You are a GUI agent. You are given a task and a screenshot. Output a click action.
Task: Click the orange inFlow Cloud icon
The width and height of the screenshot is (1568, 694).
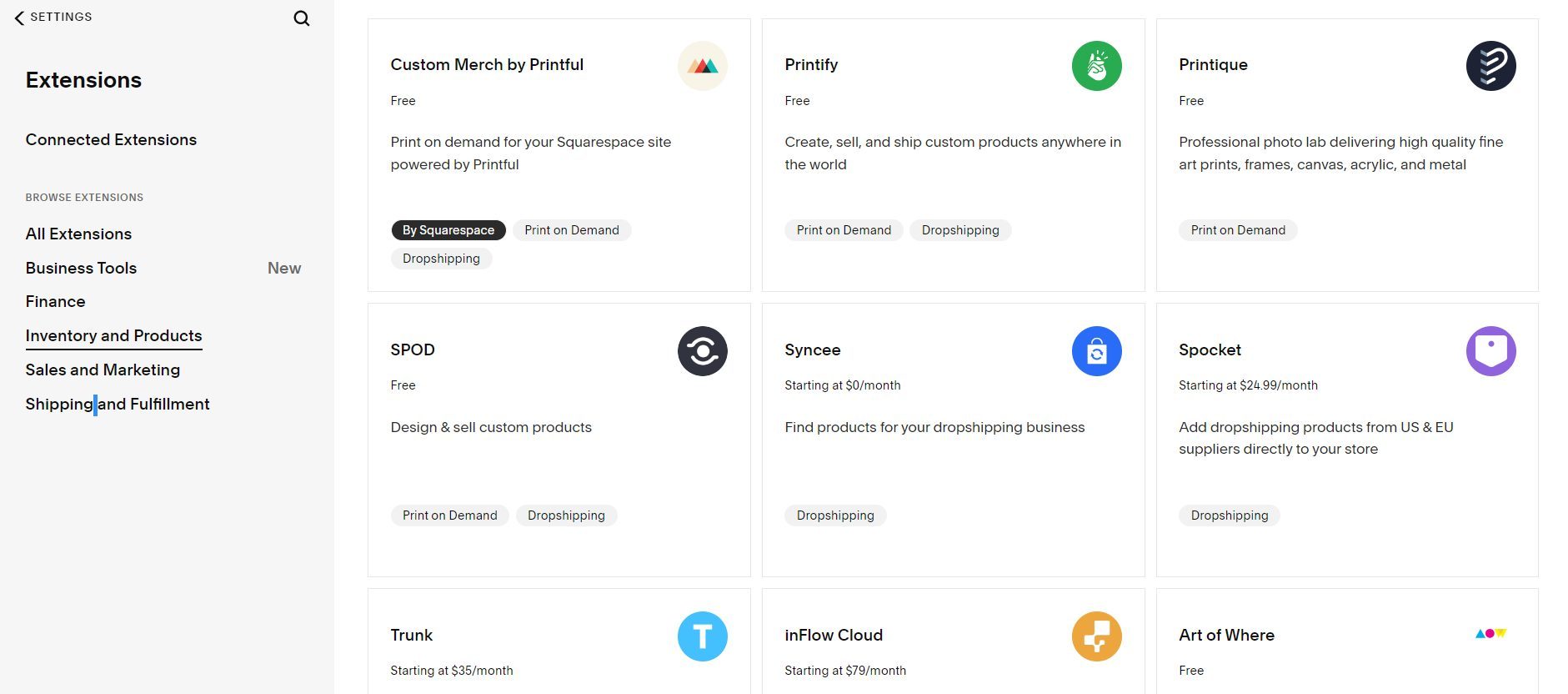[1096, 636]
